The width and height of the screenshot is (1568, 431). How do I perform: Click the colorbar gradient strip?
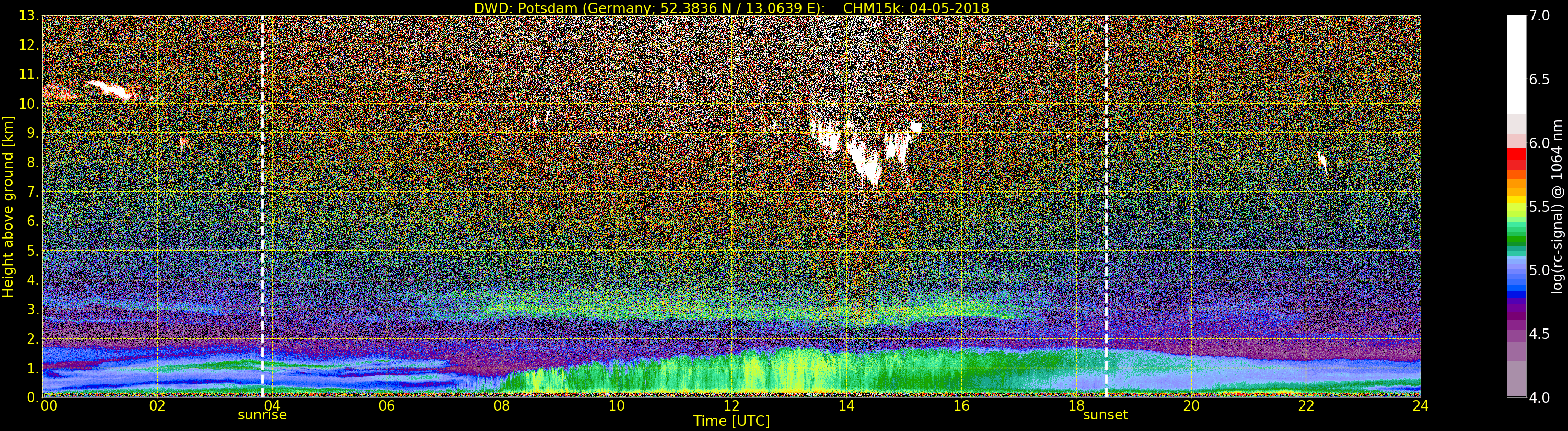[x=1516, y=206]
